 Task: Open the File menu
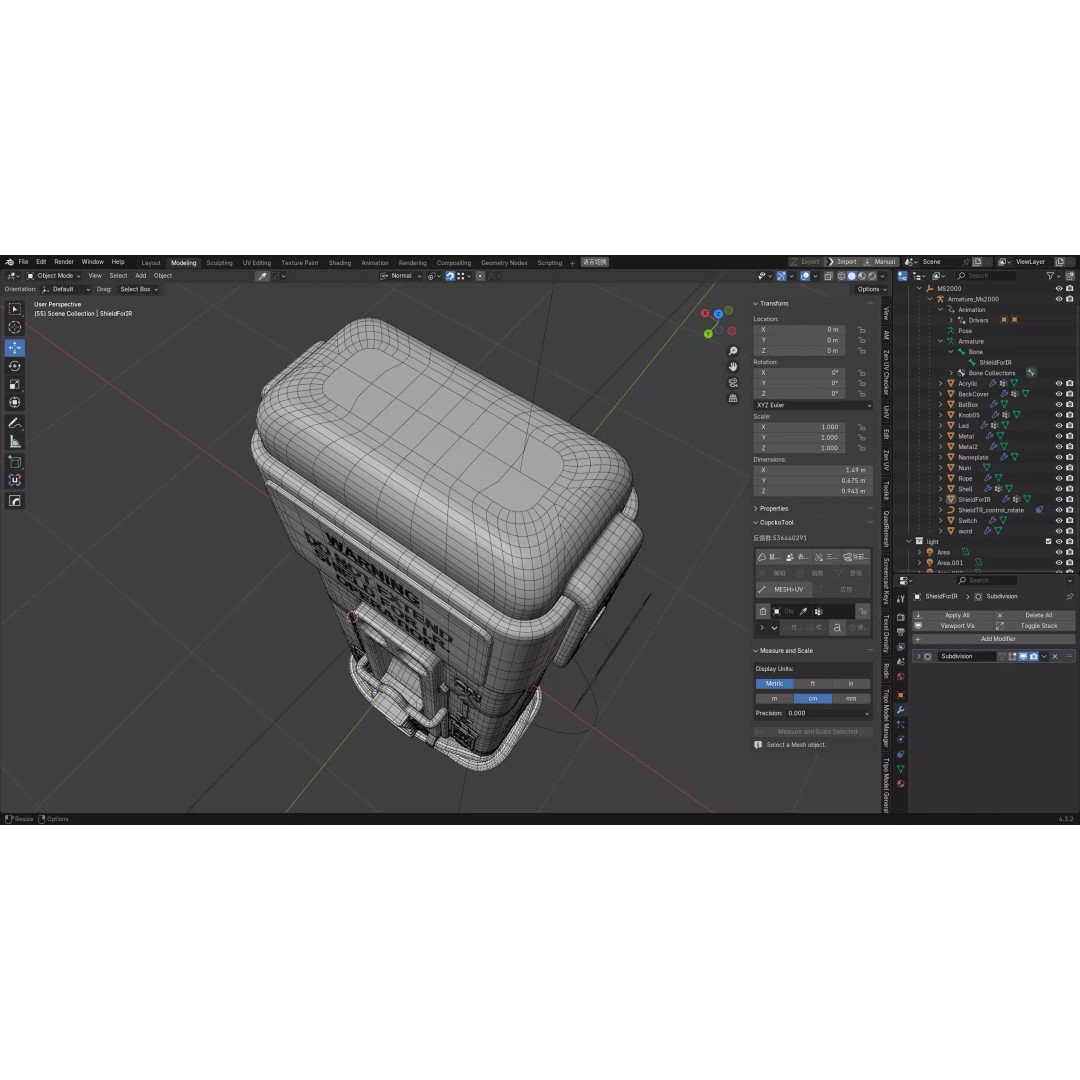point(23,262)
